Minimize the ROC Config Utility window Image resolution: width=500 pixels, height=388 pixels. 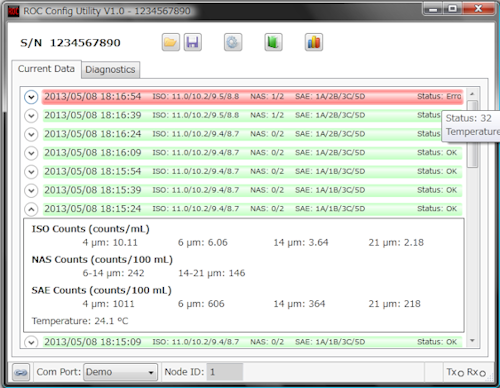pos(433,9)
